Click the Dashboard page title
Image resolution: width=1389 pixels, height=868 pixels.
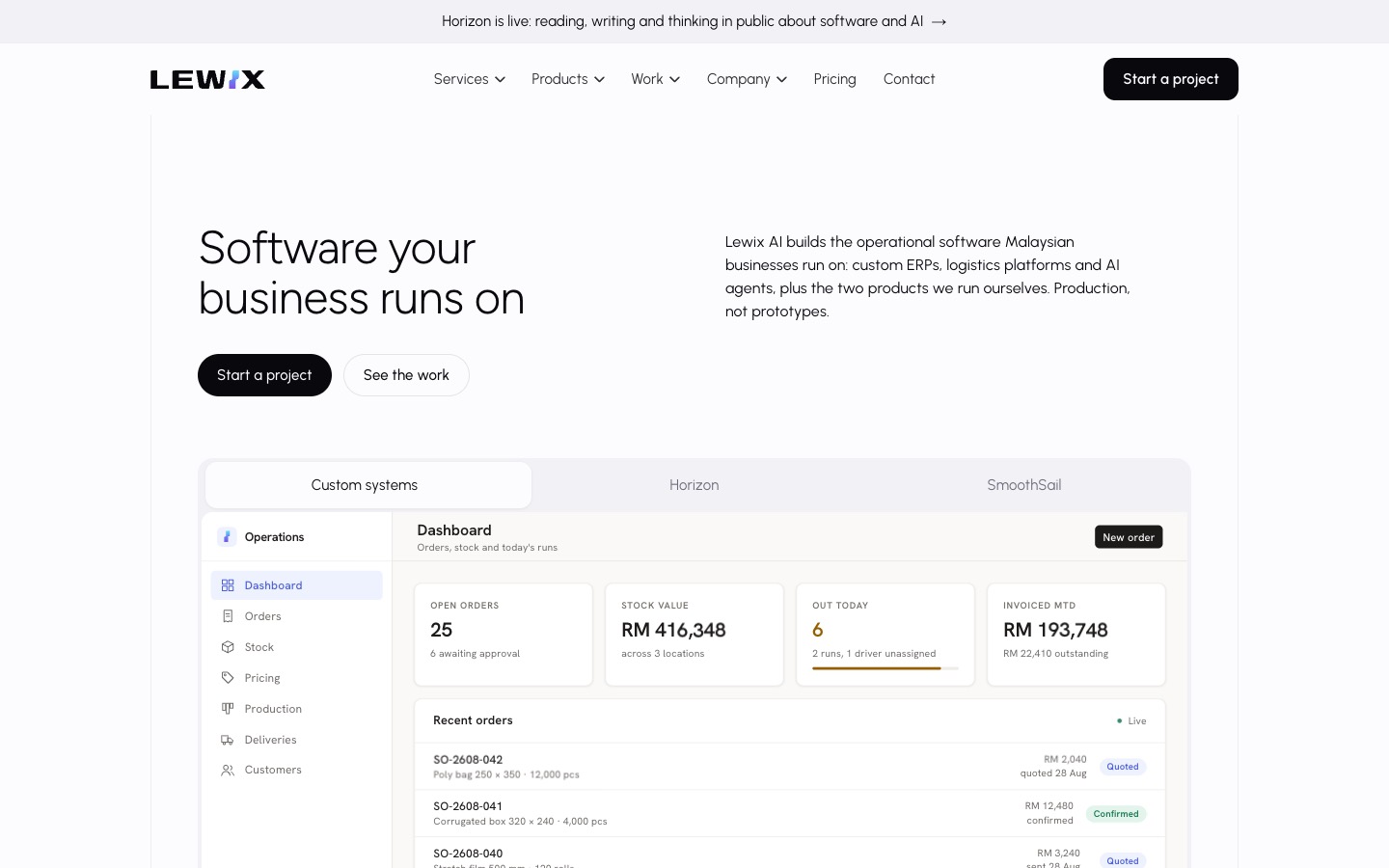pyautogui.click(x=454, y=530)
